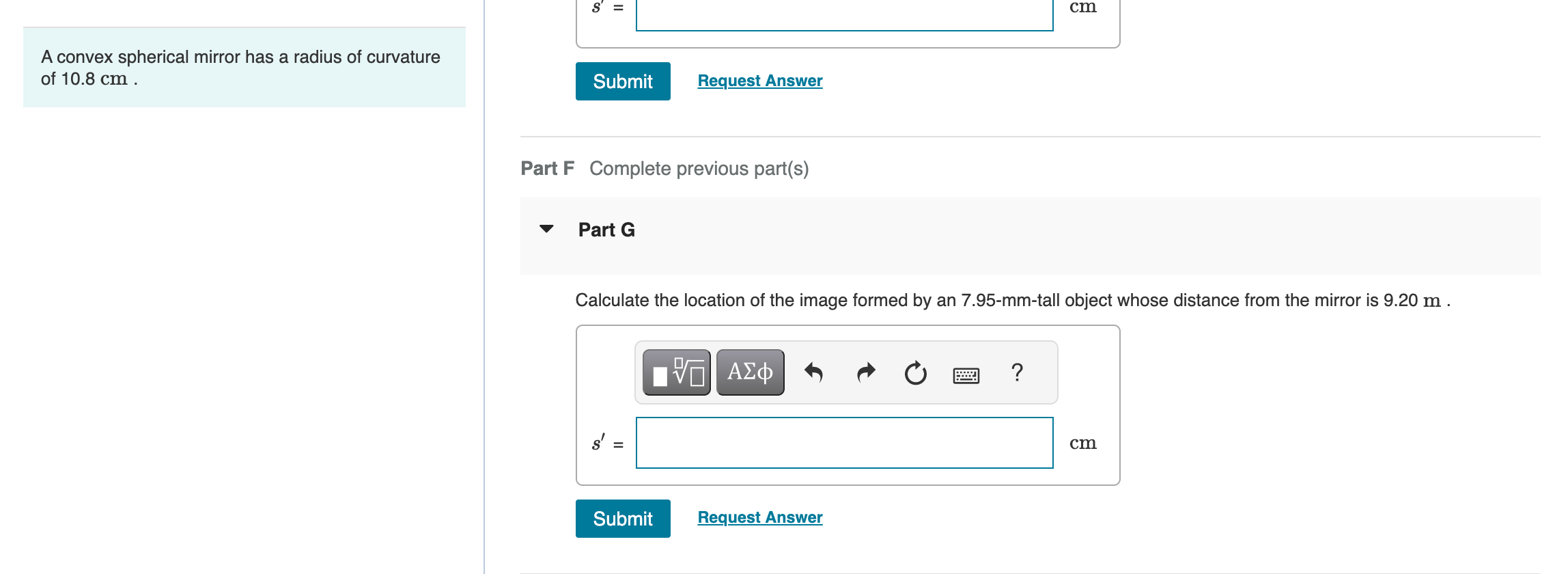Reset the Part G answer with the reset icon
Viewport: 1568px width, 574px height.
[914, 372]
